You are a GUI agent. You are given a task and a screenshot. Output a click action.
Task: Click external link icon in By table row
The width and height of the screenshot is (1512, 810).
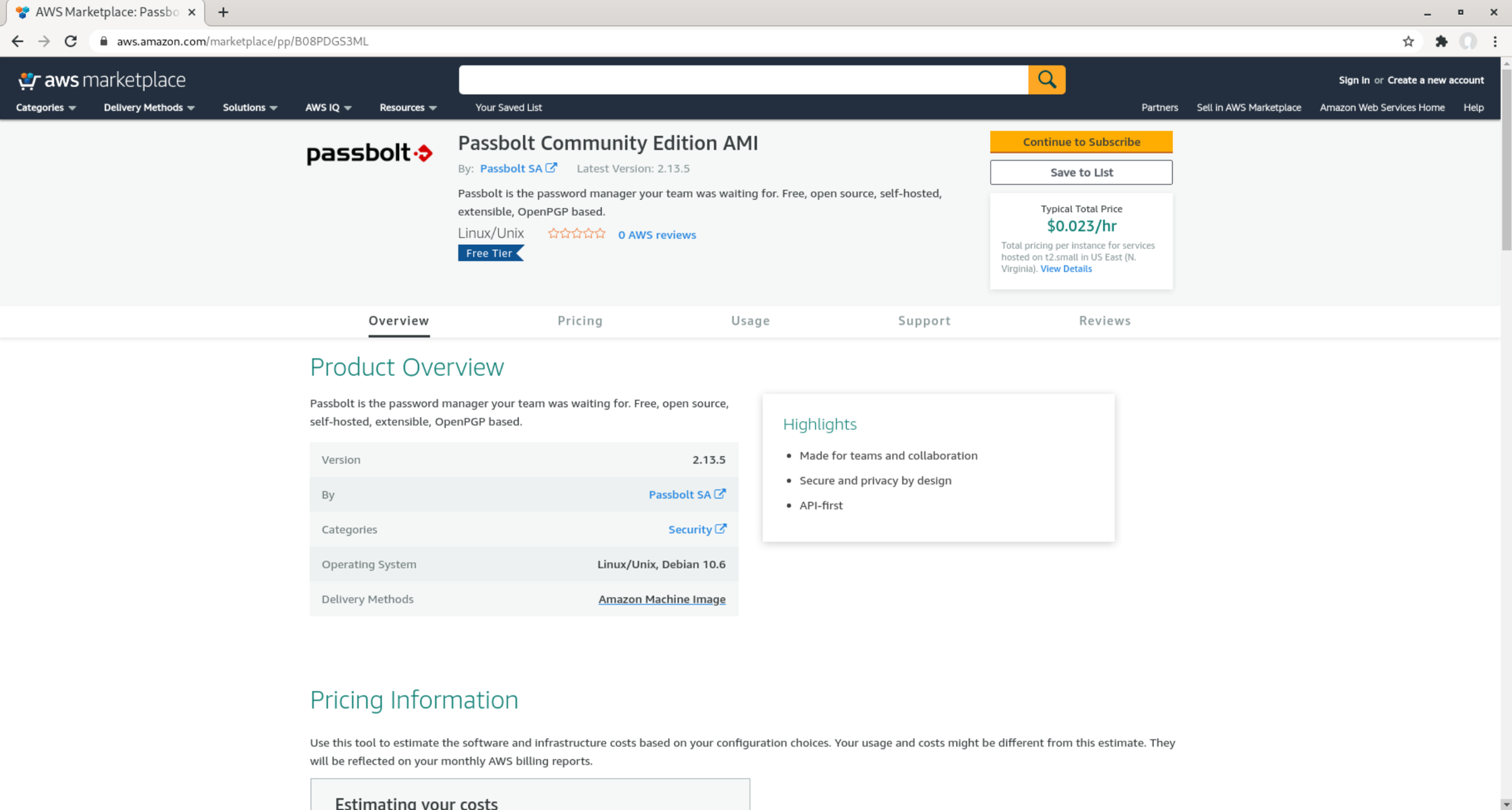pos(720,493)
